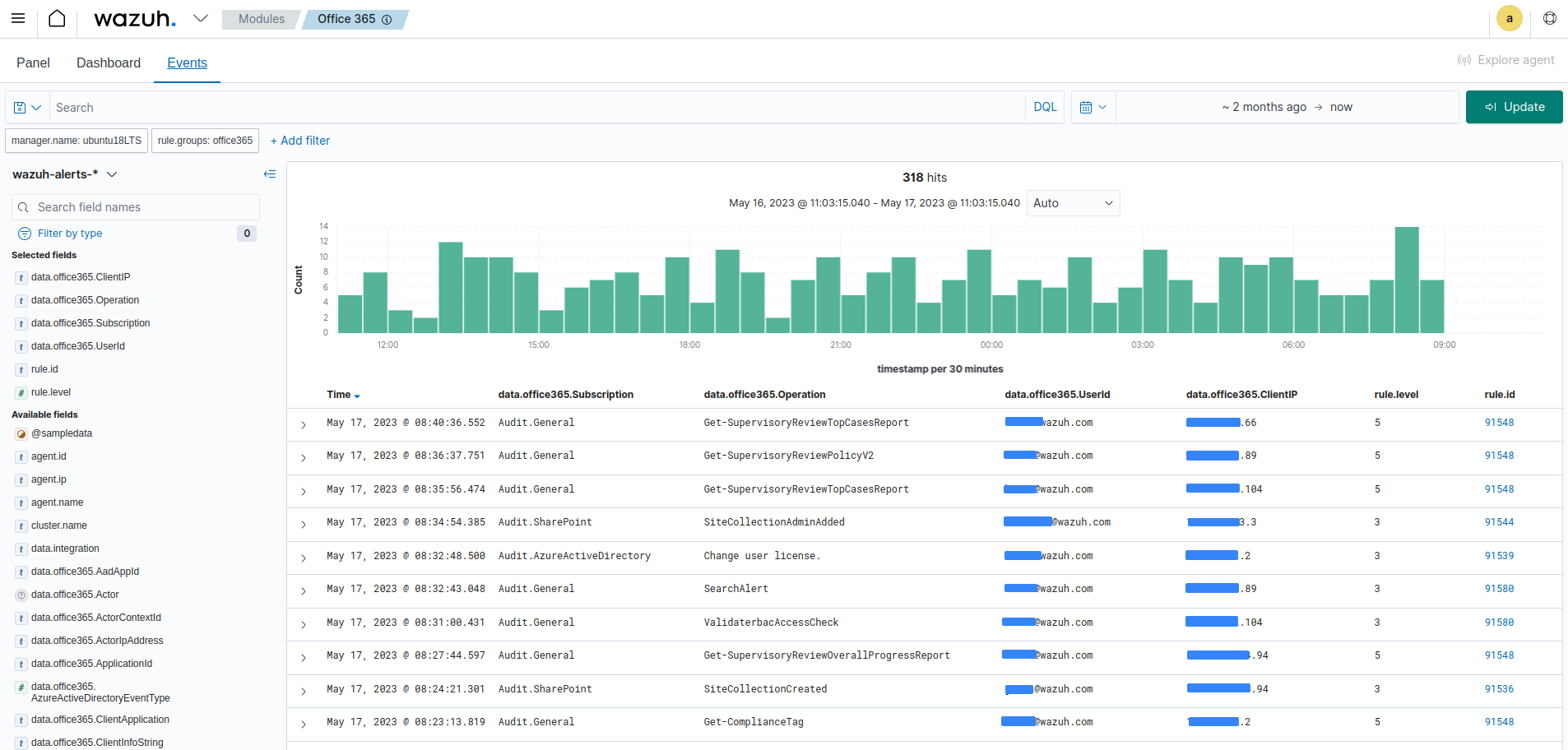
Task: Select the Events tab
Action: (x=187, y=62)
